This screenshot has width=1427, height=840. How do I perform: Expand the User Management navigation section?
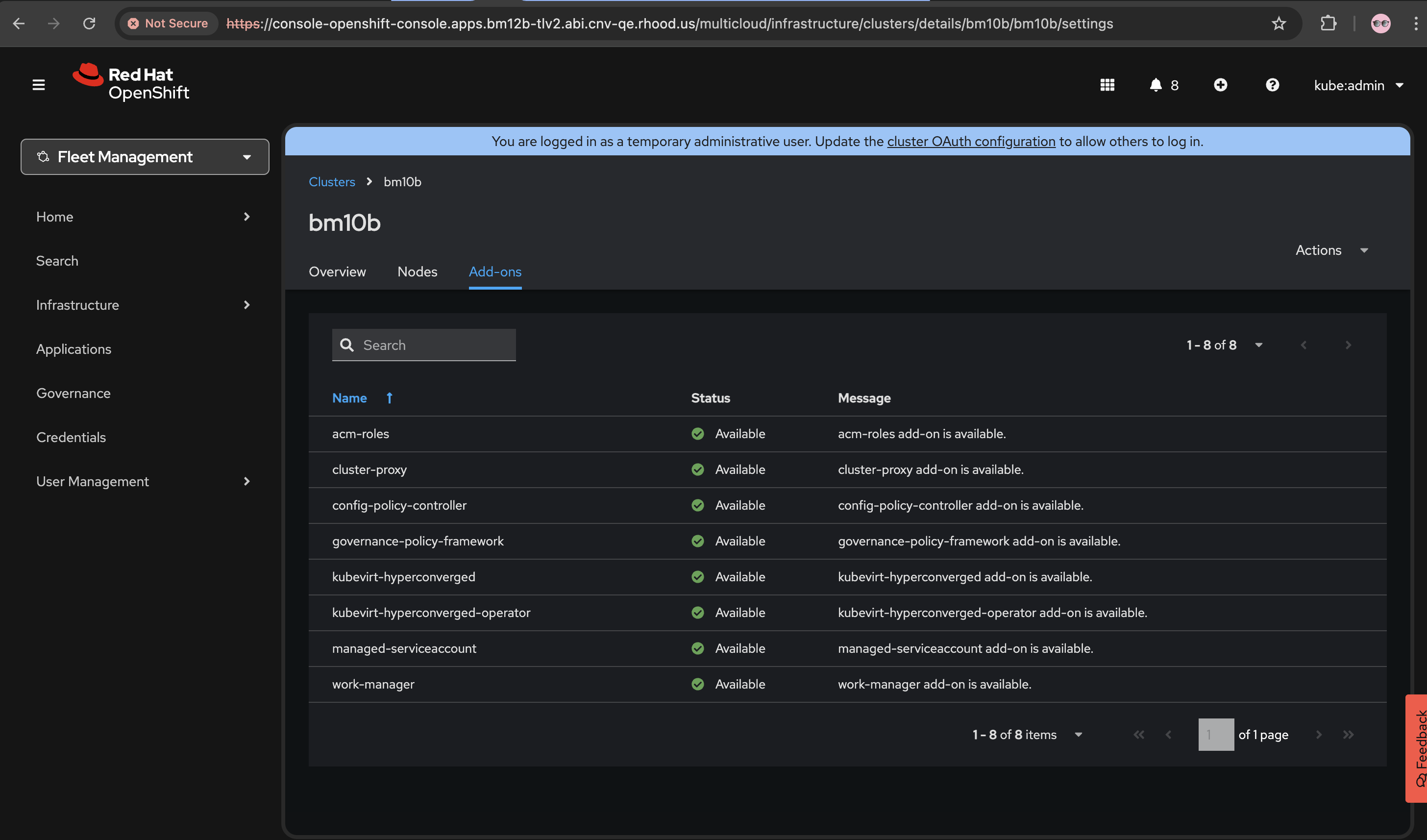coord(143,481)
